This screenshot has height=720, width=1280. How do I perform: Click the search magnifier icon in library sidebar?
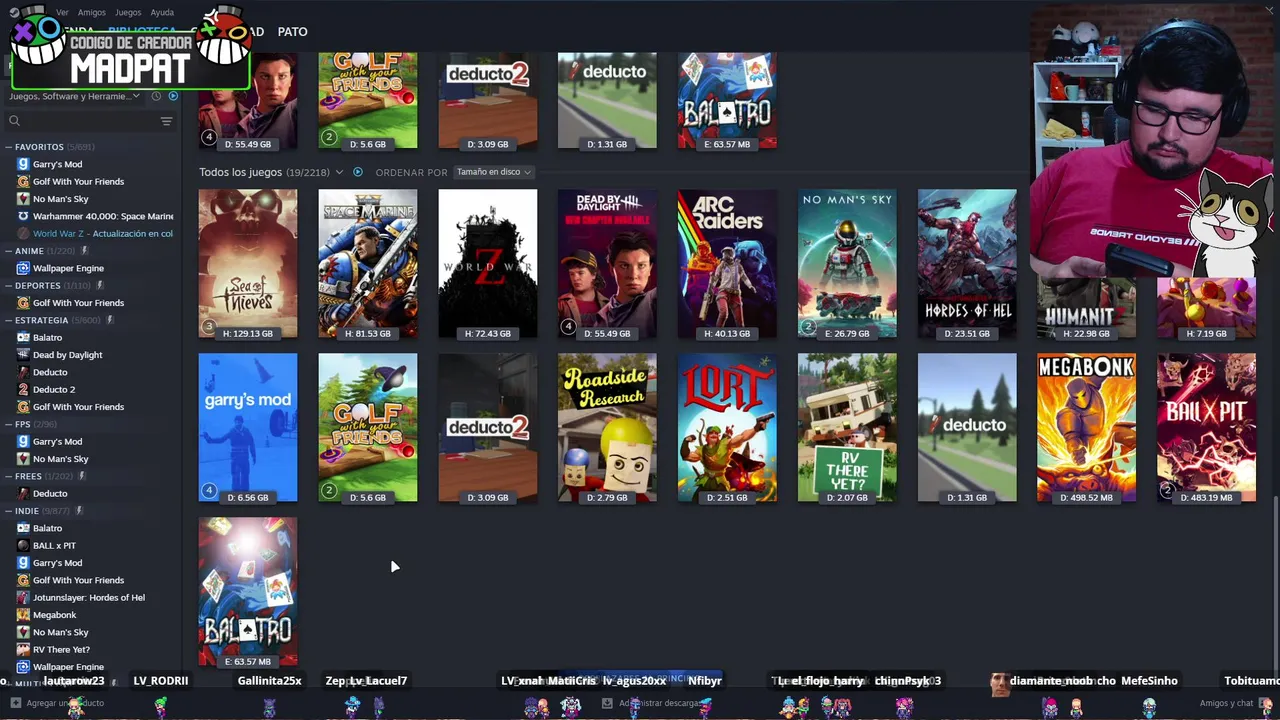coord(14,121)
